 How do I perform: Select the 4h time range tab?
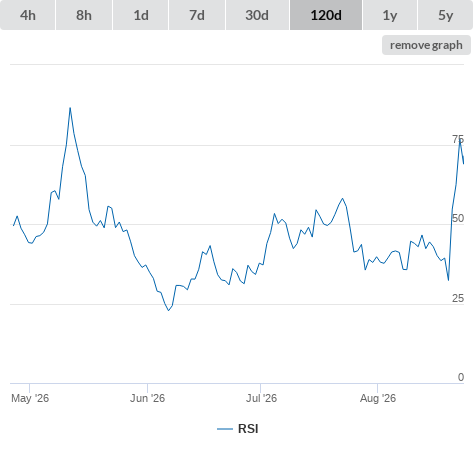click(28, 15)
